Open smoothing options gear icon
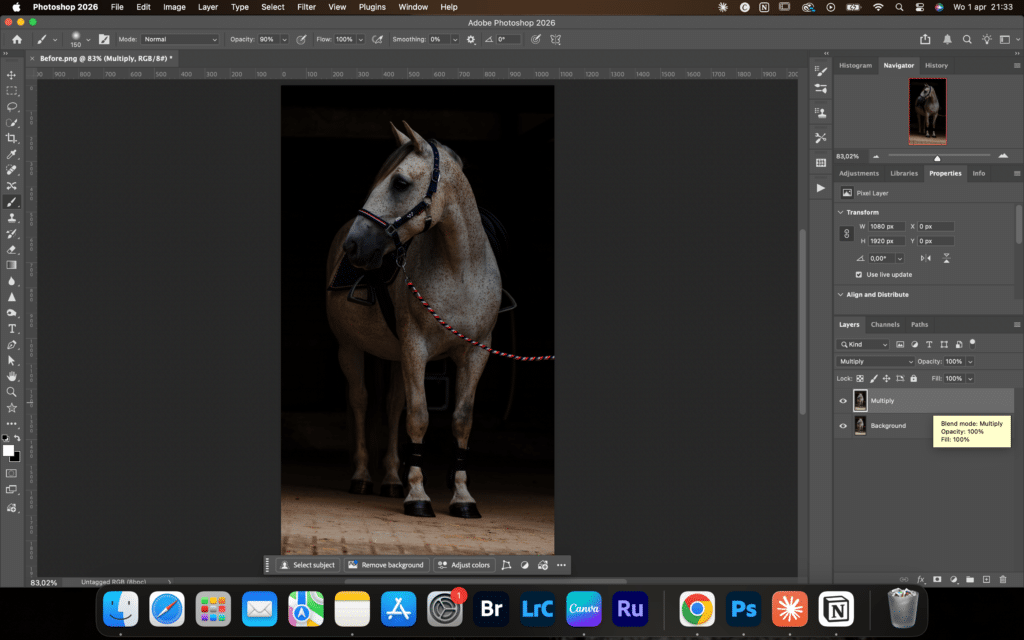Screen dimensions: 1024x640 click(x=471, y=39)
